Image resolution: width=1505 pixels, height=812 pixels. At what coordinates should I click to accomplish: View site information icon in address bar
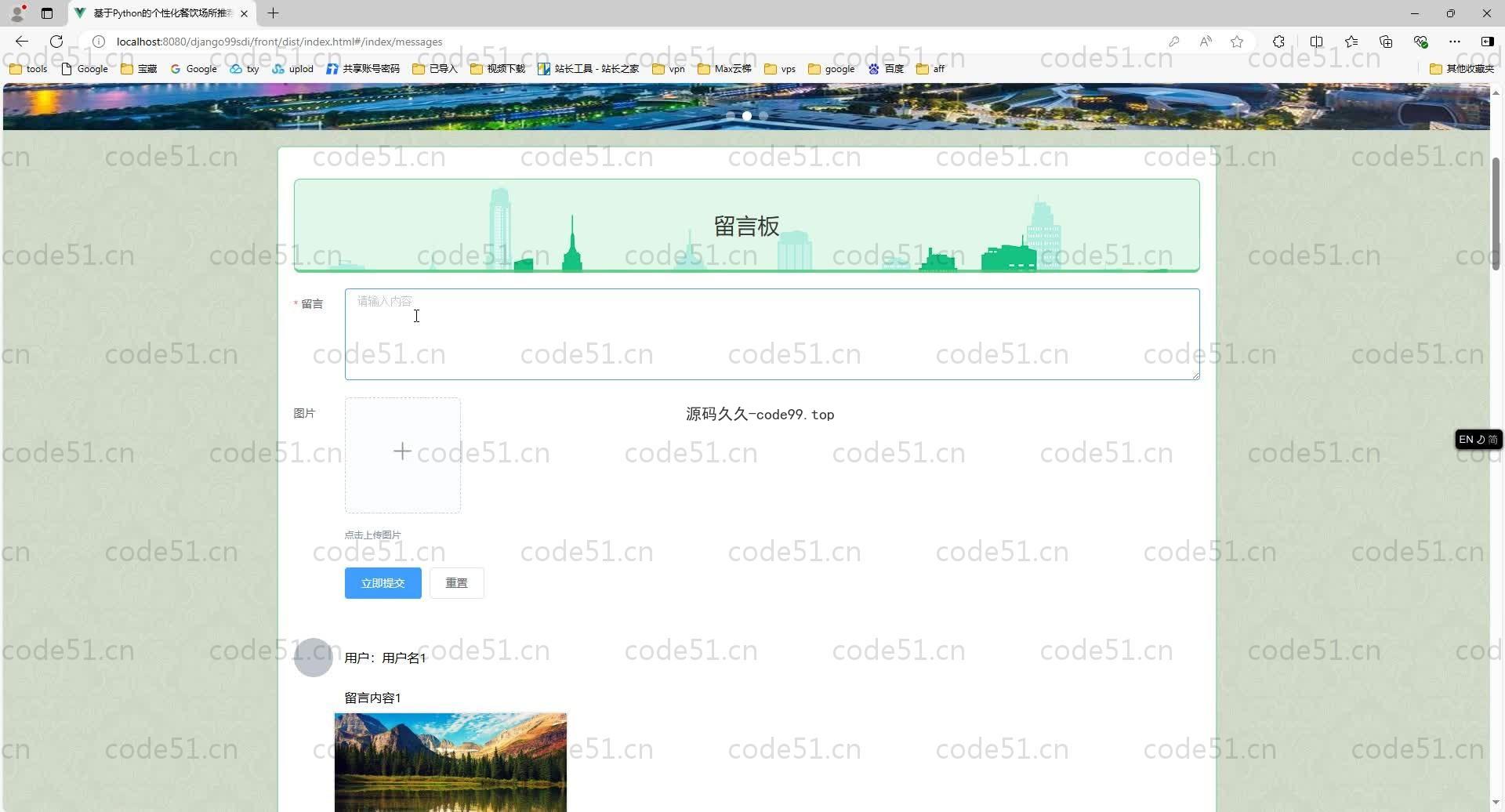[99, 42]
